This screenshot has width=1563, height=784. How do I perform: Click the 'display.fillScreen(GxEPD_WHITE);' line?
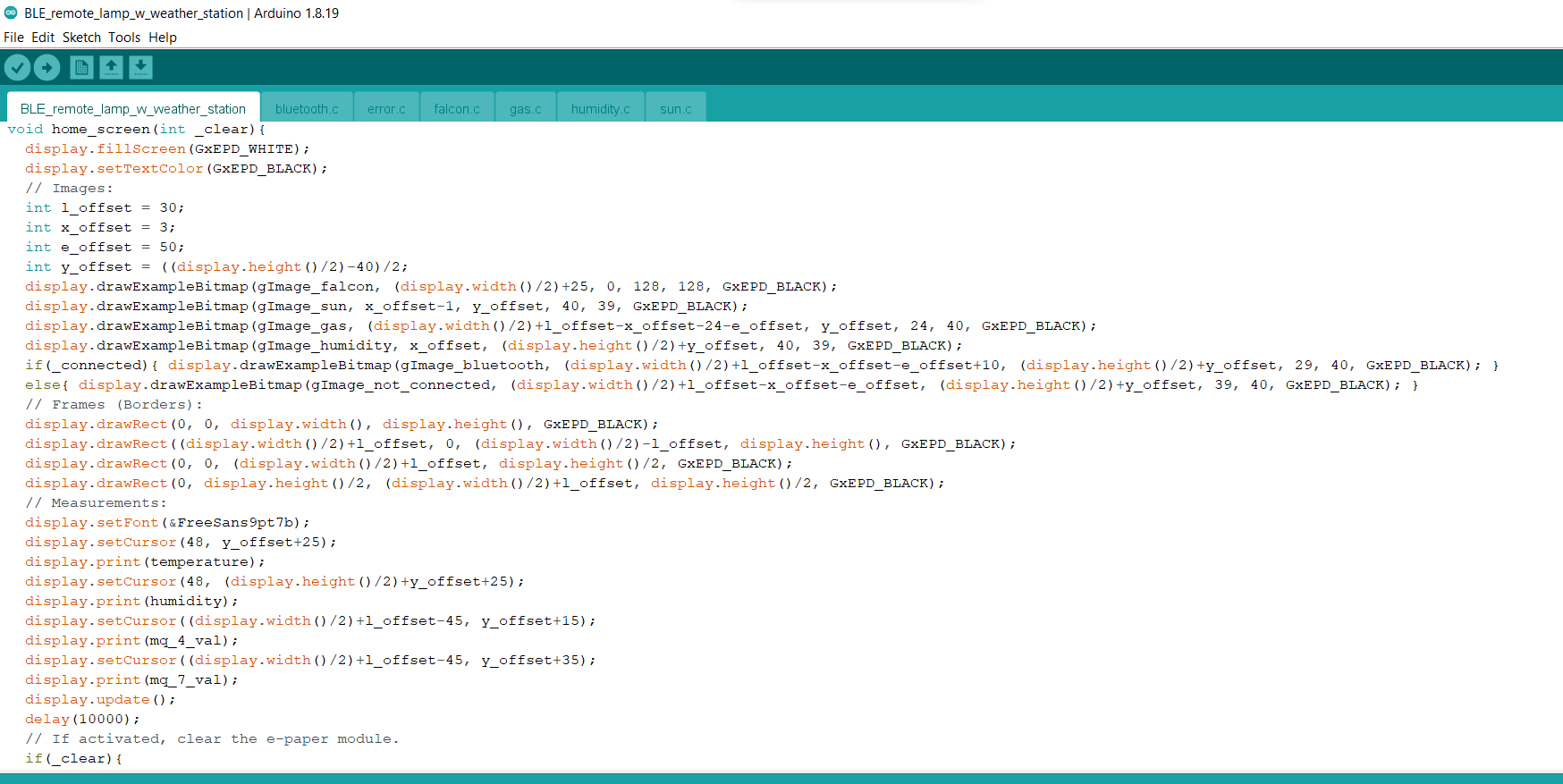(167, 148)
